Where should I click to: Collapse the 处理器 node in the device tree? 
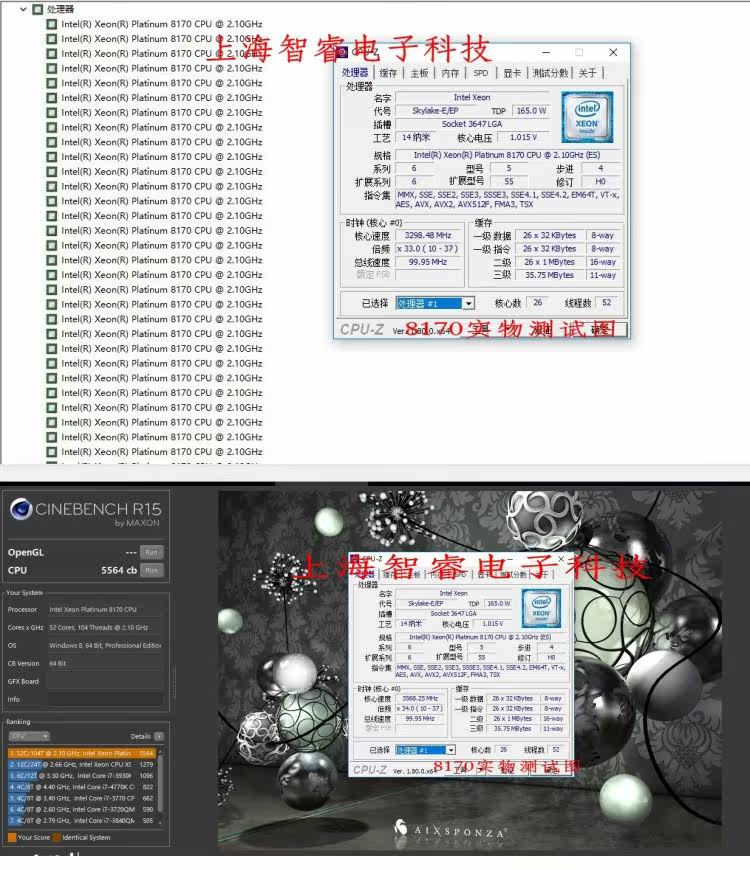tap(23, 9)
